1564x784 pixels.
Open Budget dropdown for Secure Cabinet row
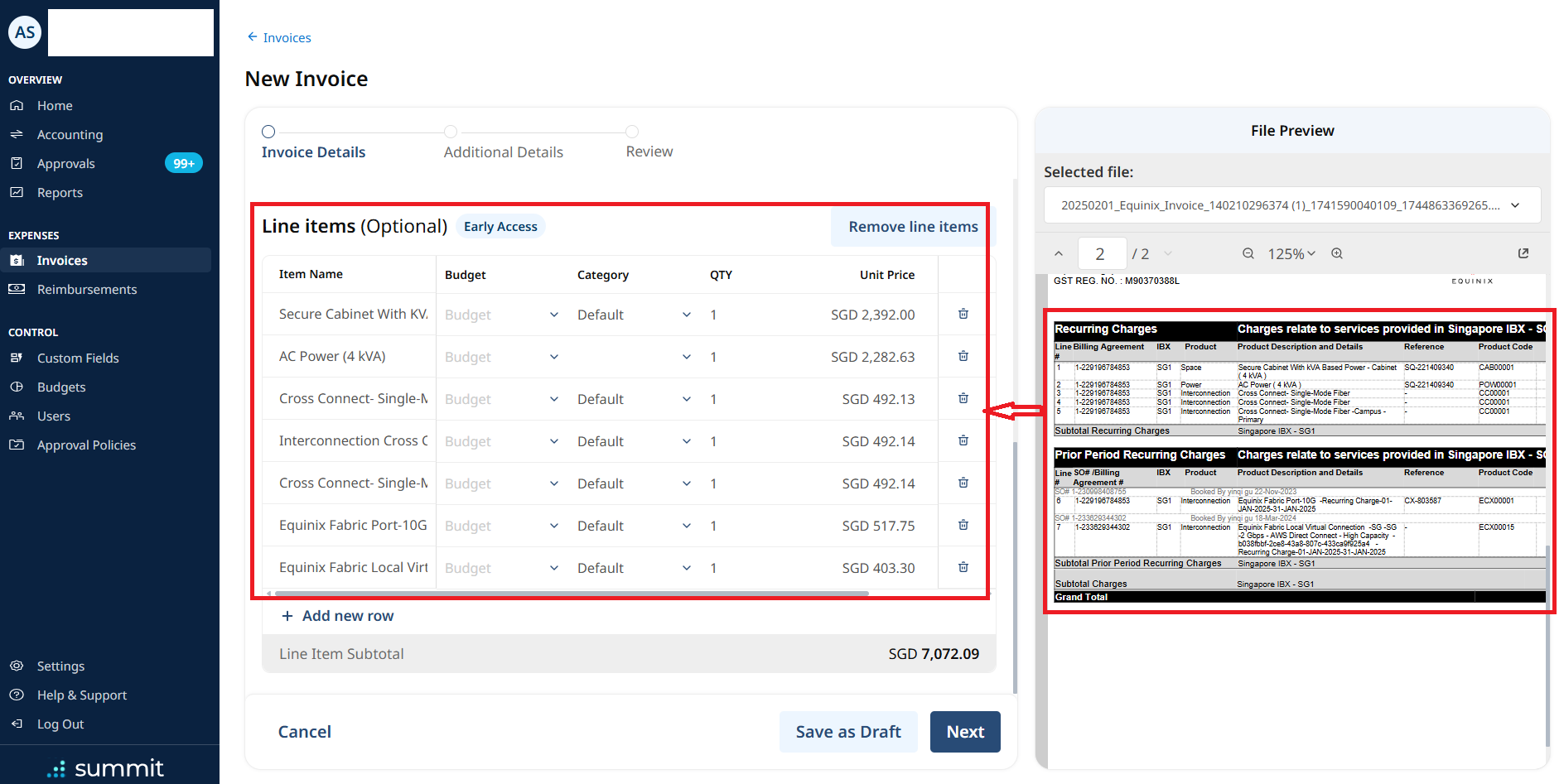[x=502, y=315]
